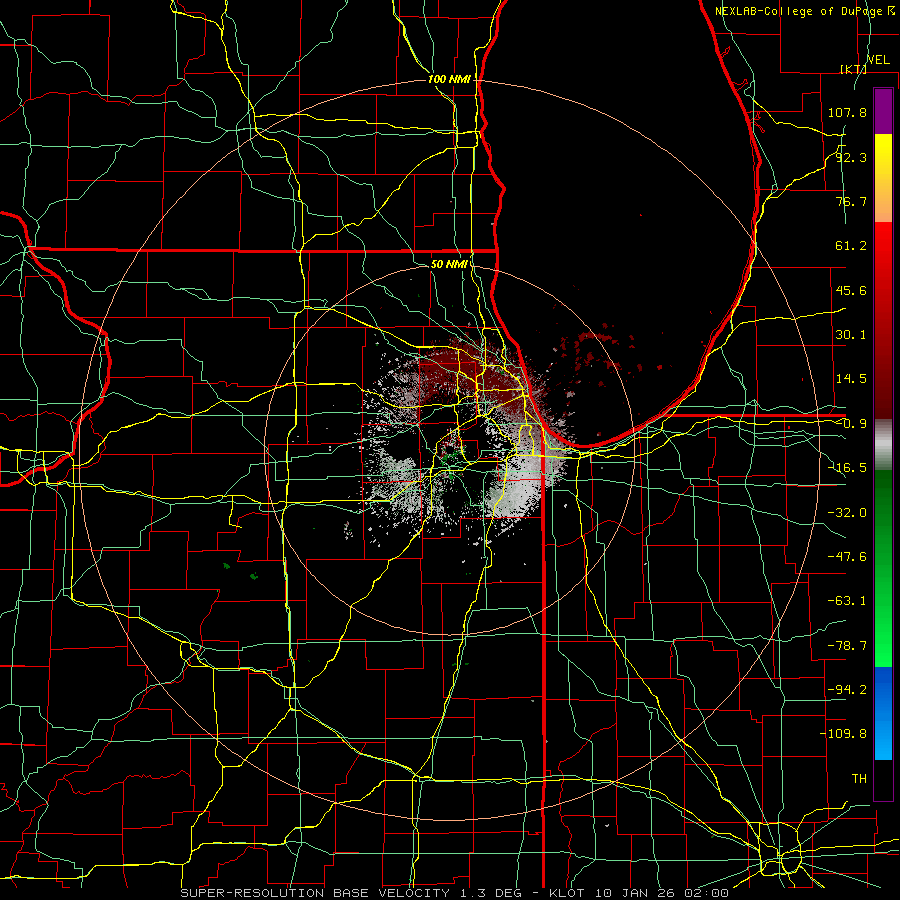
Task: Click the -94.2 legend value
Action: [x=847, y=689]
